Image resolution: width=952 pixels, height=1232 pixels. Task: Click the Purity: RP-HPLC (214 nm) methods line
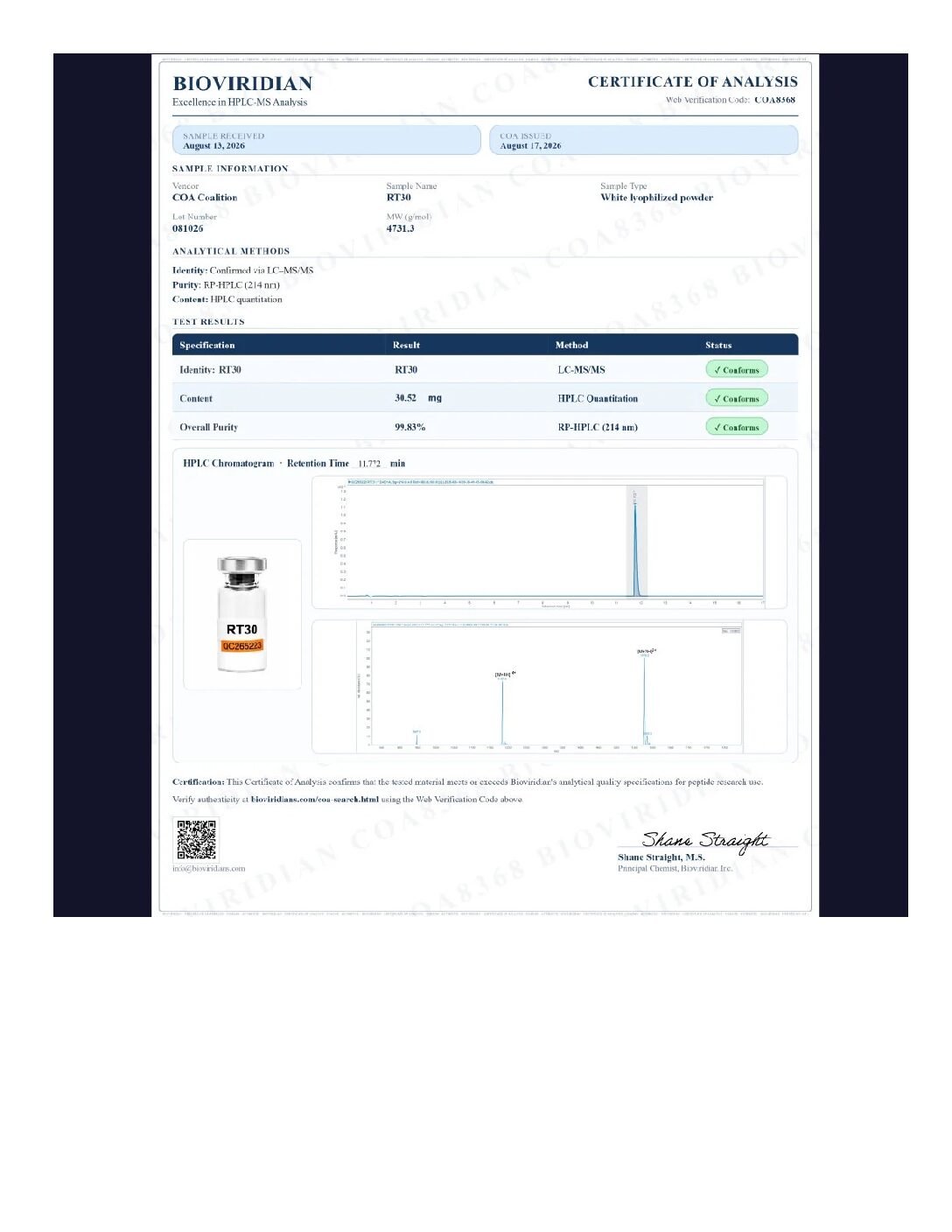(226, 285)
